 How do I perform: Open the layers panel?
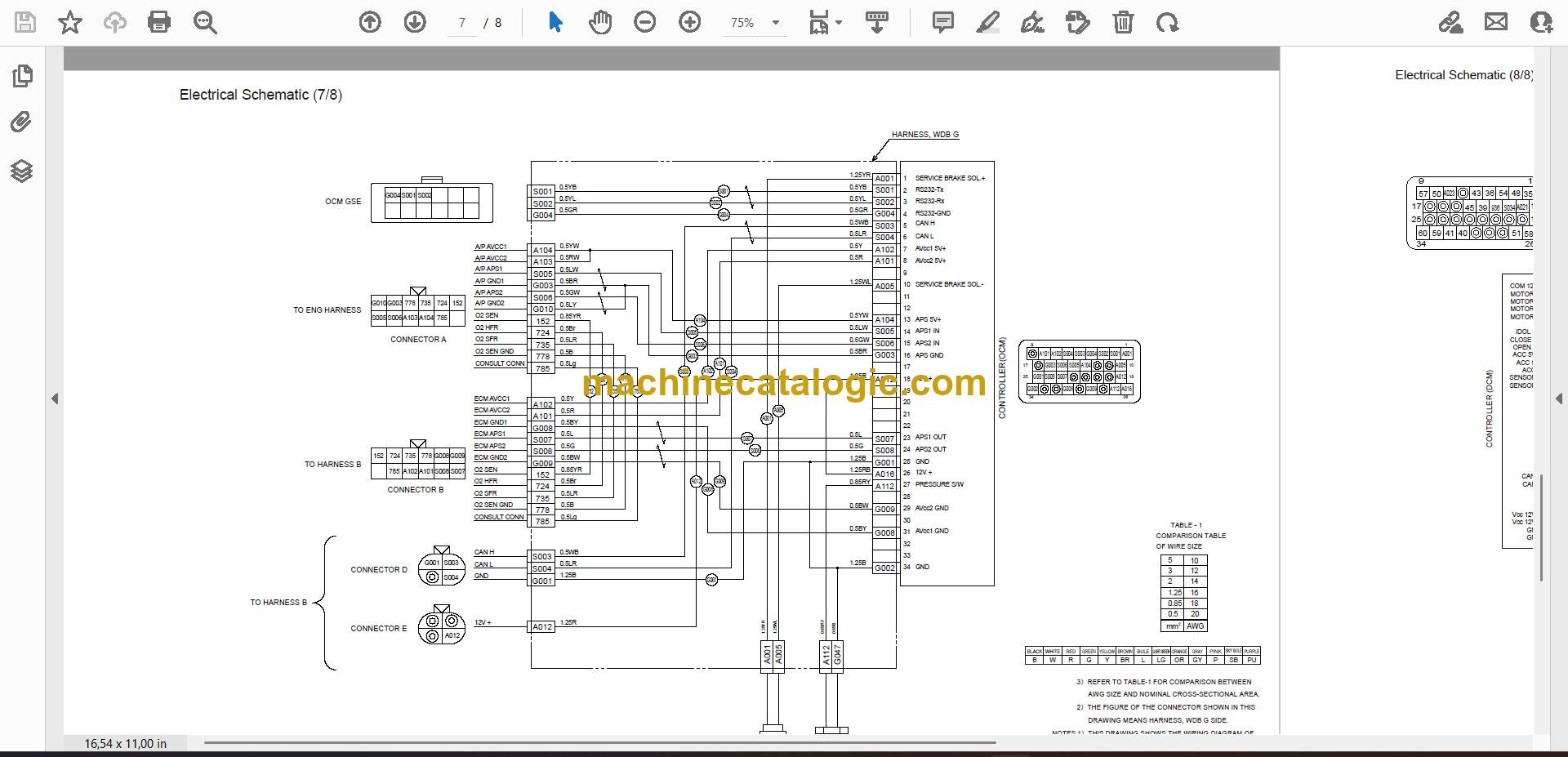[22, 171]
